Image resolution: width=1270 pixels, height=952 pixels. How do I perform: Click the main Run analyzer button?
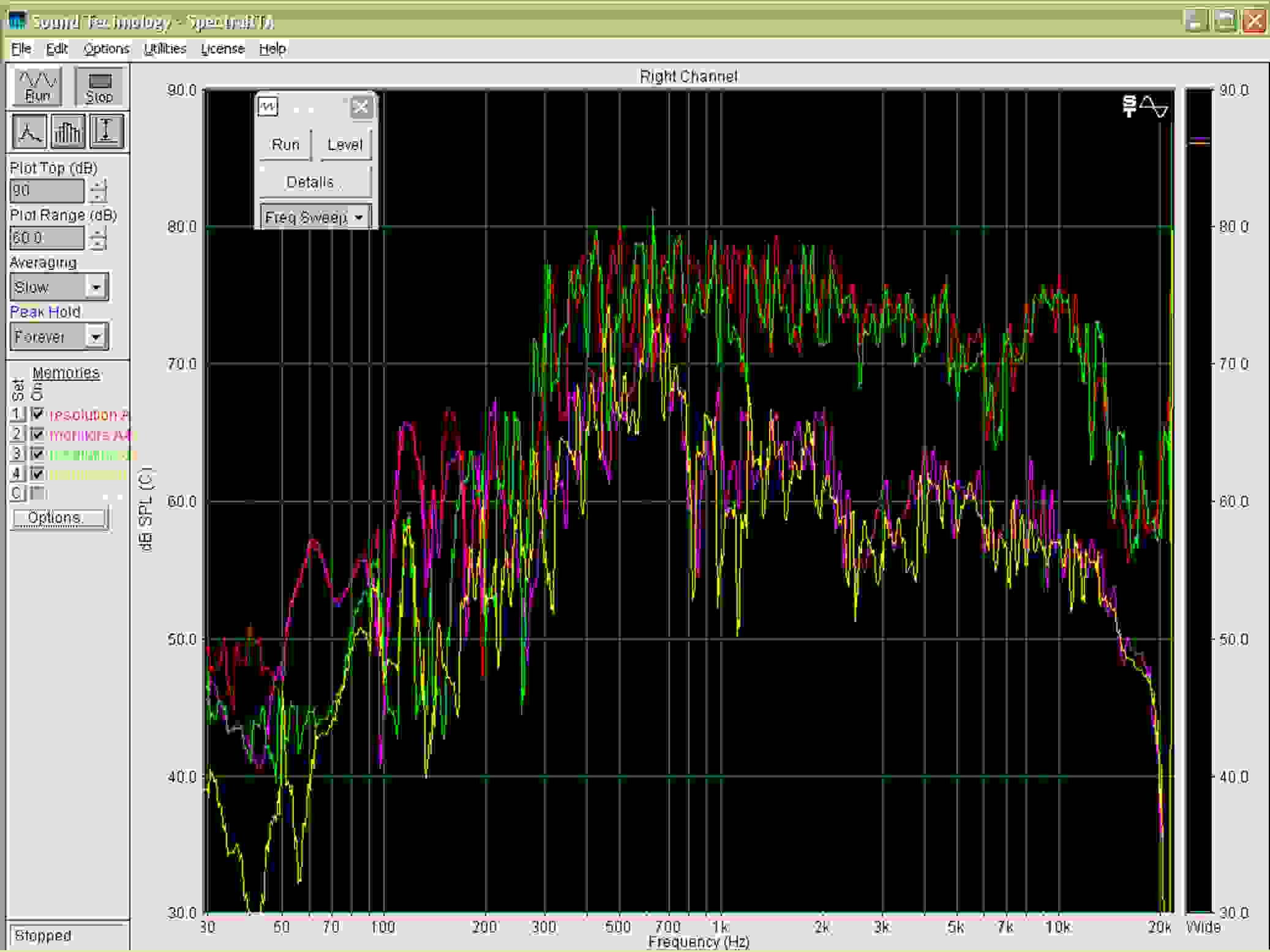(x=38, y=86)
